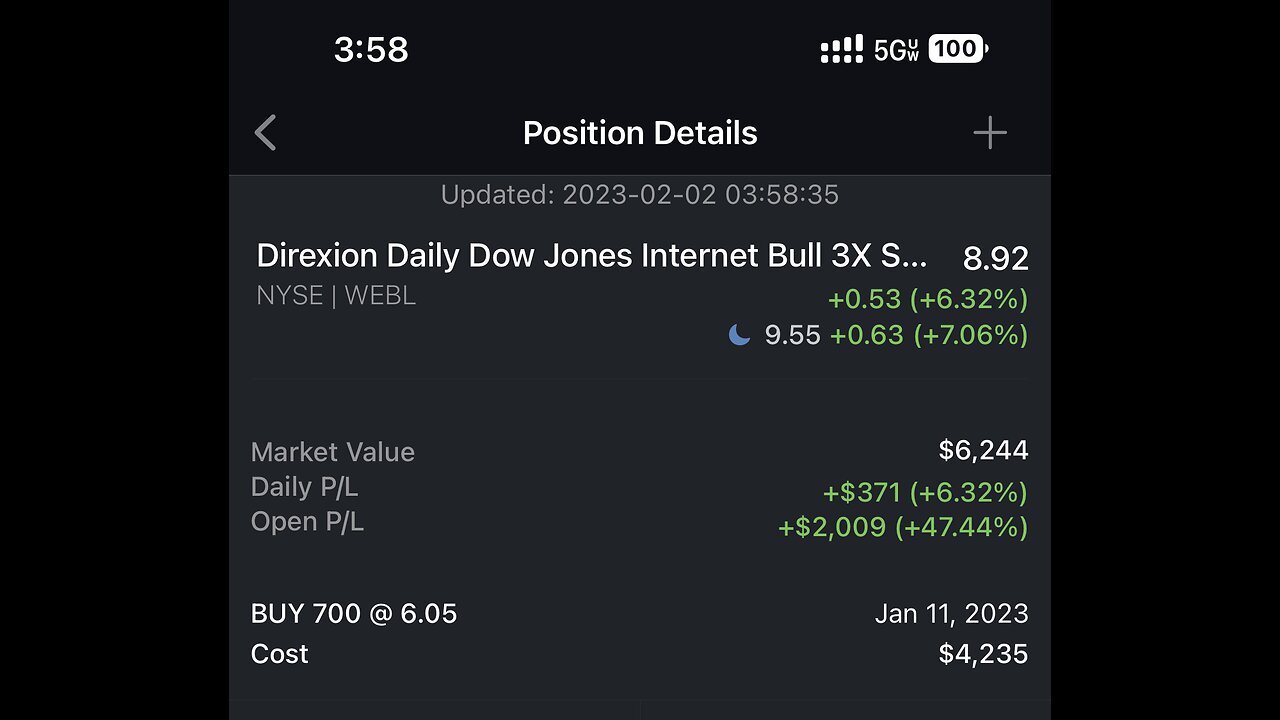Tap the 5G network indicator
The image size is (1280, 720).
click(896, 50)
